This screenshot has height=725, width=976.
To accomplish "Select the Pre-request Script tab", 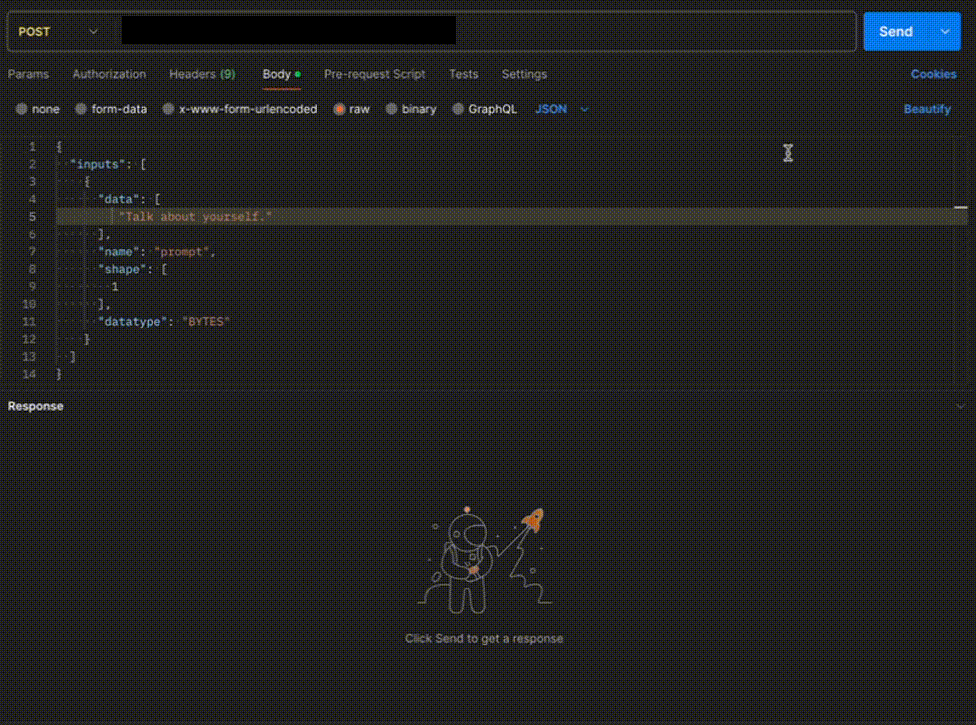I will point(374,74).
